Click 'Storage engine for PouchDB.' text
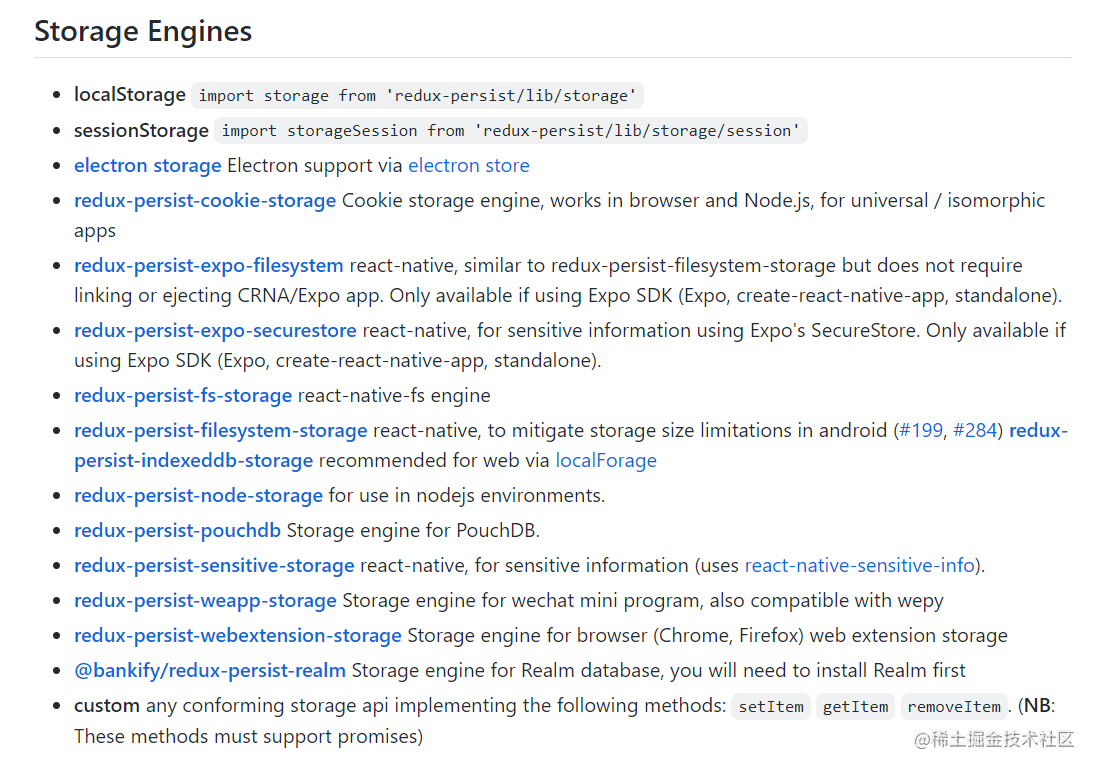 [413, 530]
